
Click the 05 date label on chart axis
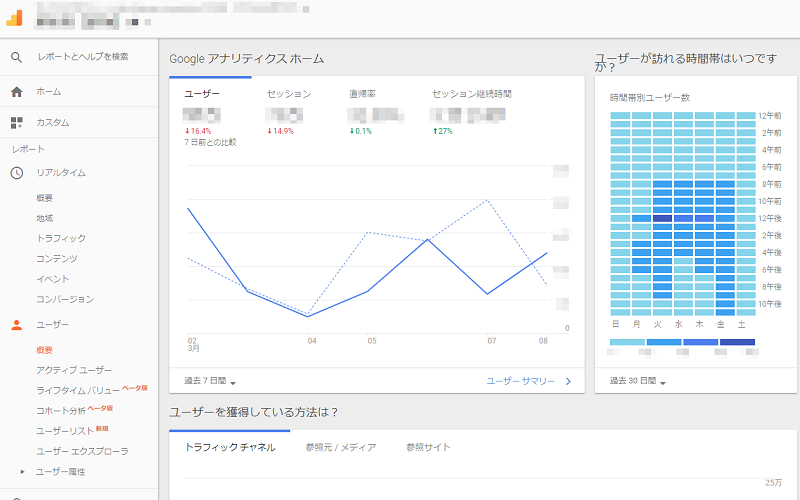pos(372,341)
